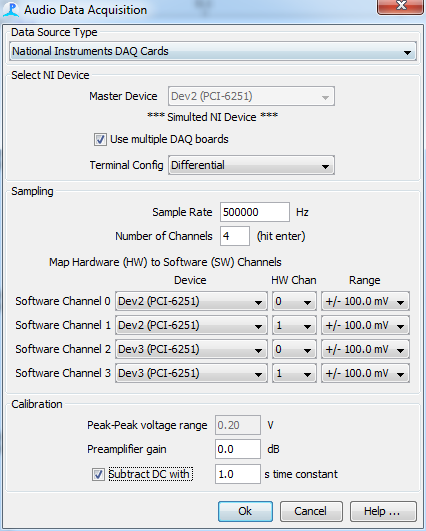Toggle Use multiple DAQ boards checkbox

(x=100, y=140)
